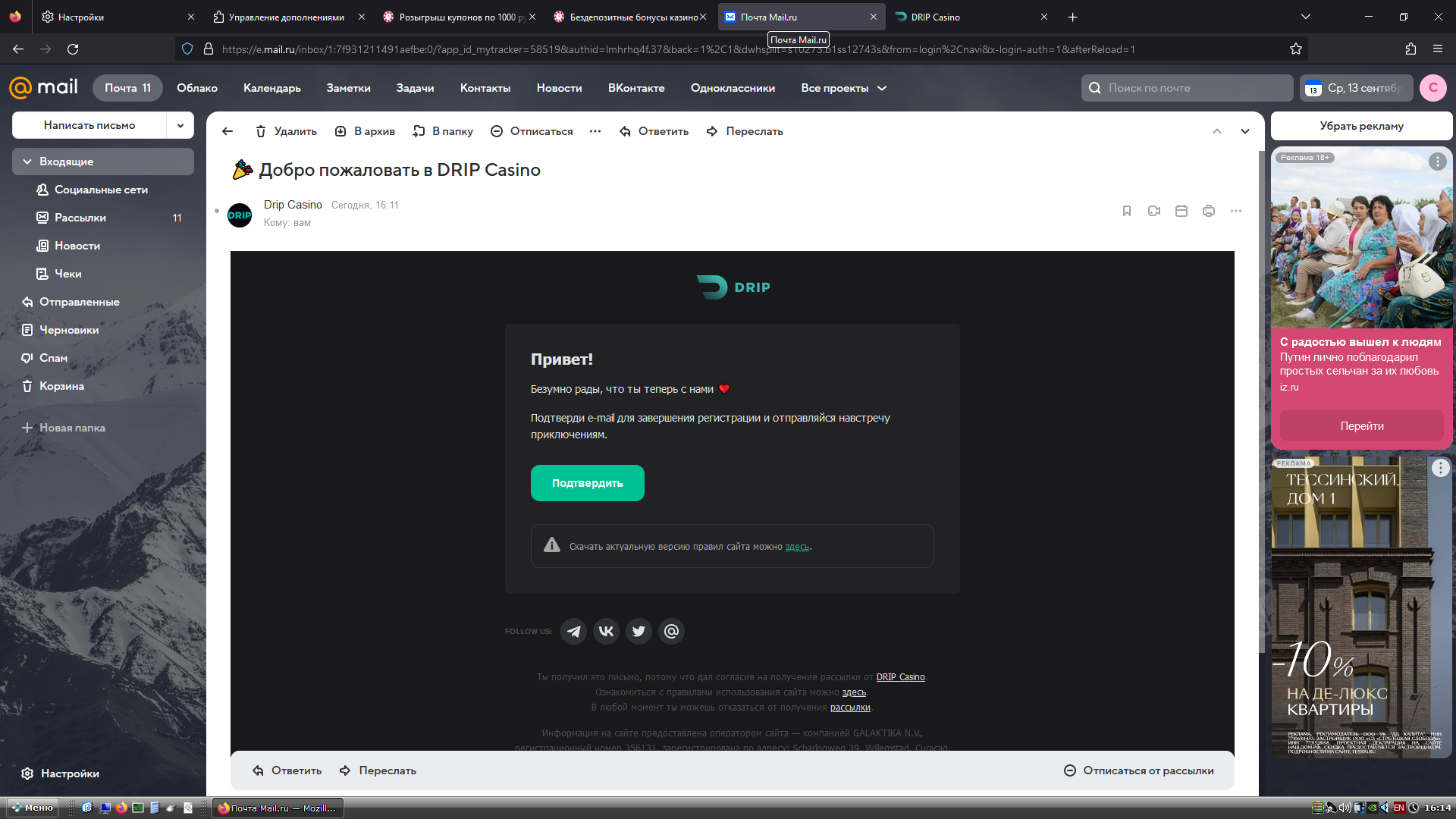
Task: Open more toolbar actions next to Отписаться
Action: 595,131
